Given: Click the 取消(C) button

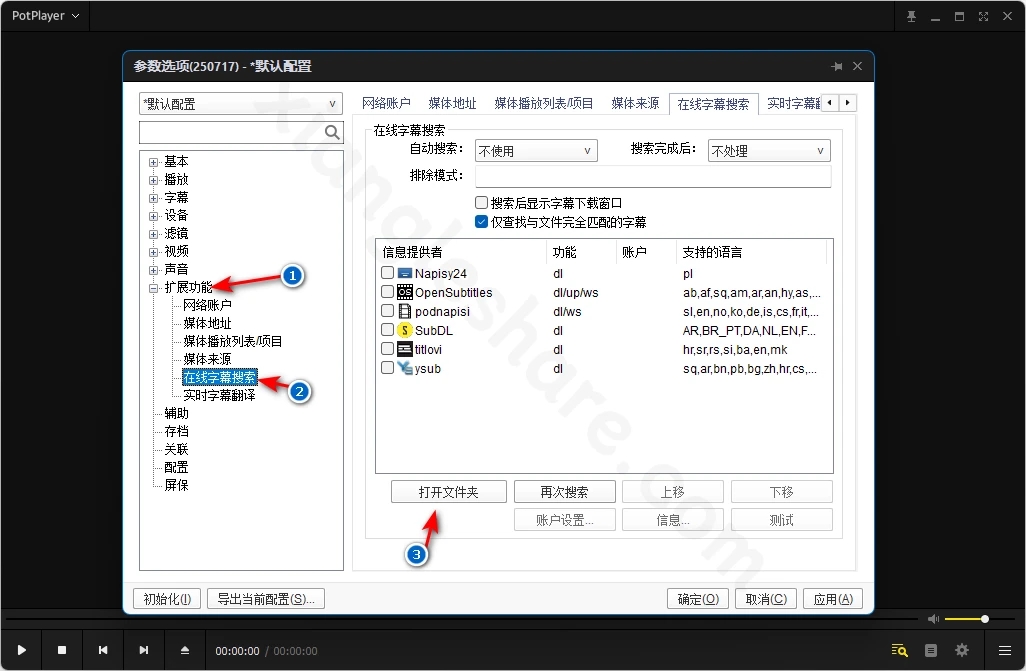Looking at the screenshot, I should click(x=766, y=599).
